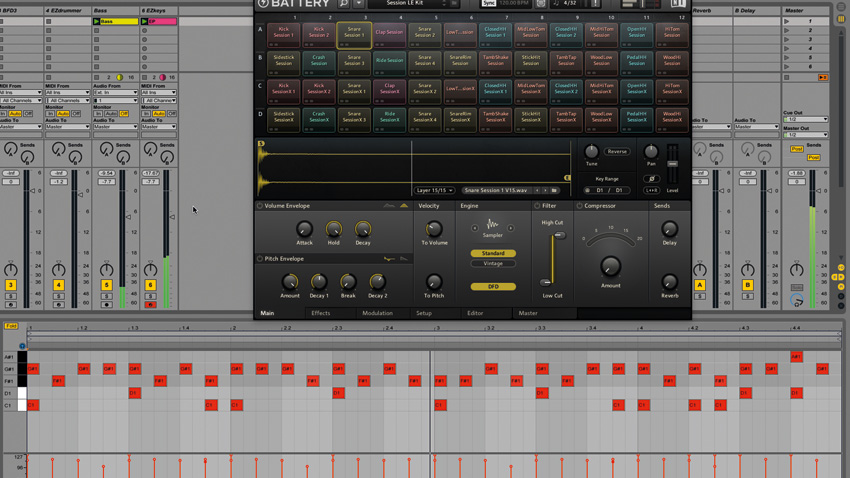Click the Compressor Amount knob
This screenshot has width=850, height=478.
[610, 267]
